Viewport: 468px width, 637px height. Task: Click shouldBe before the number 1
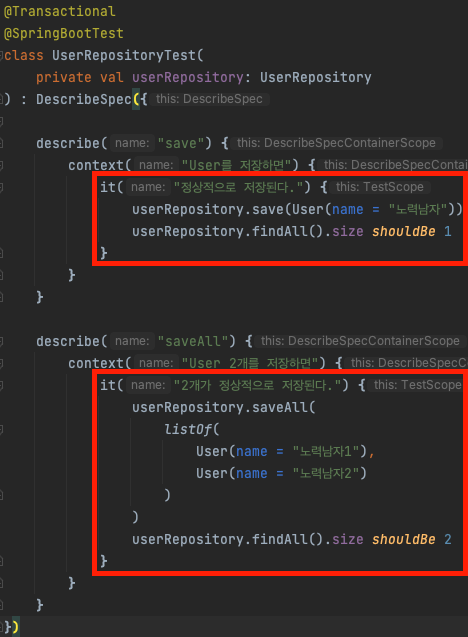[x=404, y=231]
